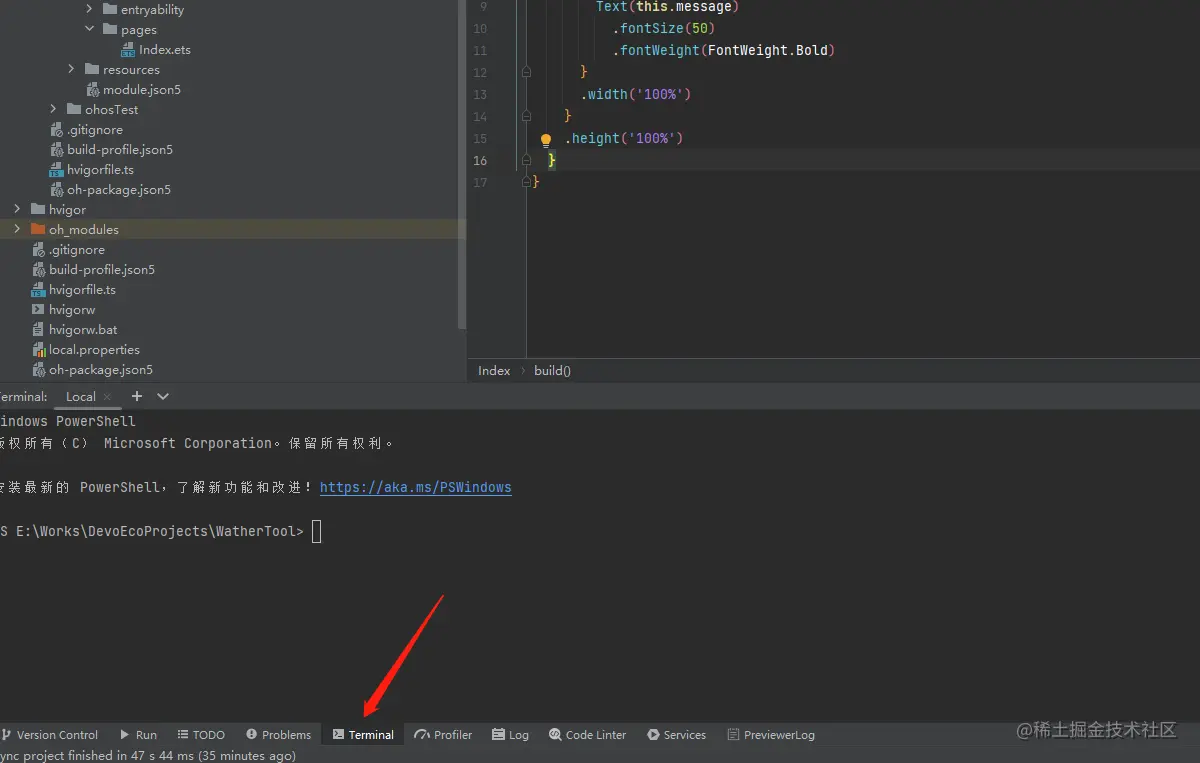
Task: Click the build() breadcrumb
Action: [x=552, y=371]
